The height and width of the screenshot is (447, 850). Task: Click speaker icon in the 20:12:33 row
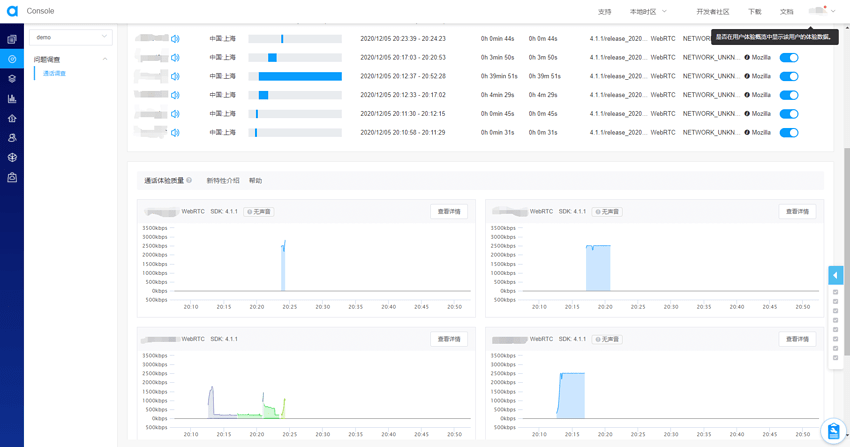[x=175, y=95]
